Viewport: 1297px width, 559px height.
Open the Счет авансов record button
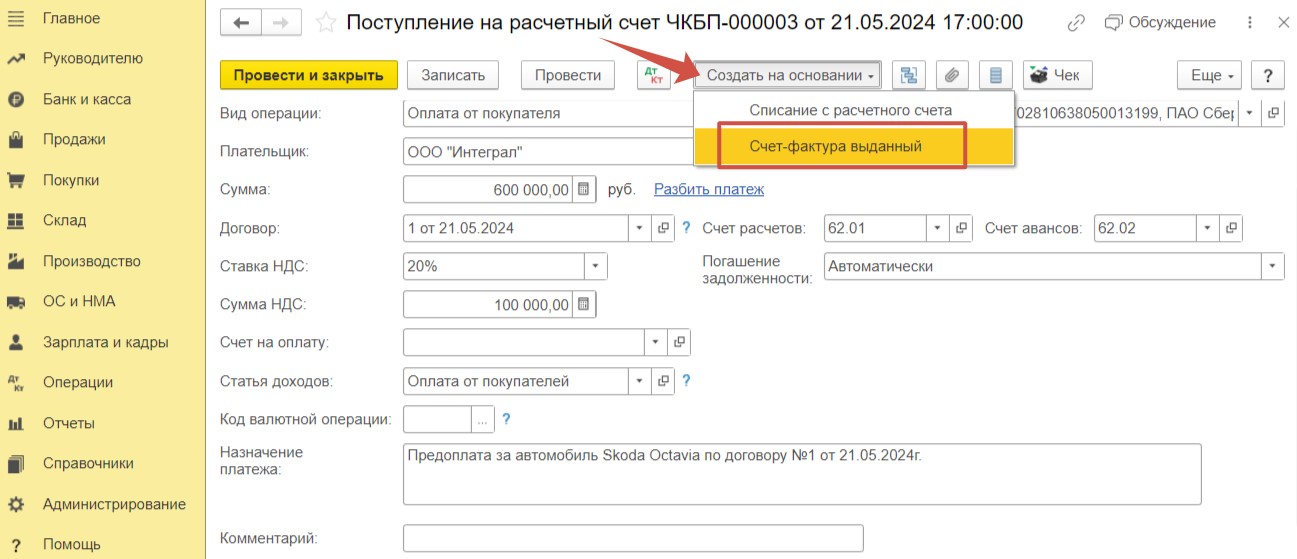[1231, 228]
